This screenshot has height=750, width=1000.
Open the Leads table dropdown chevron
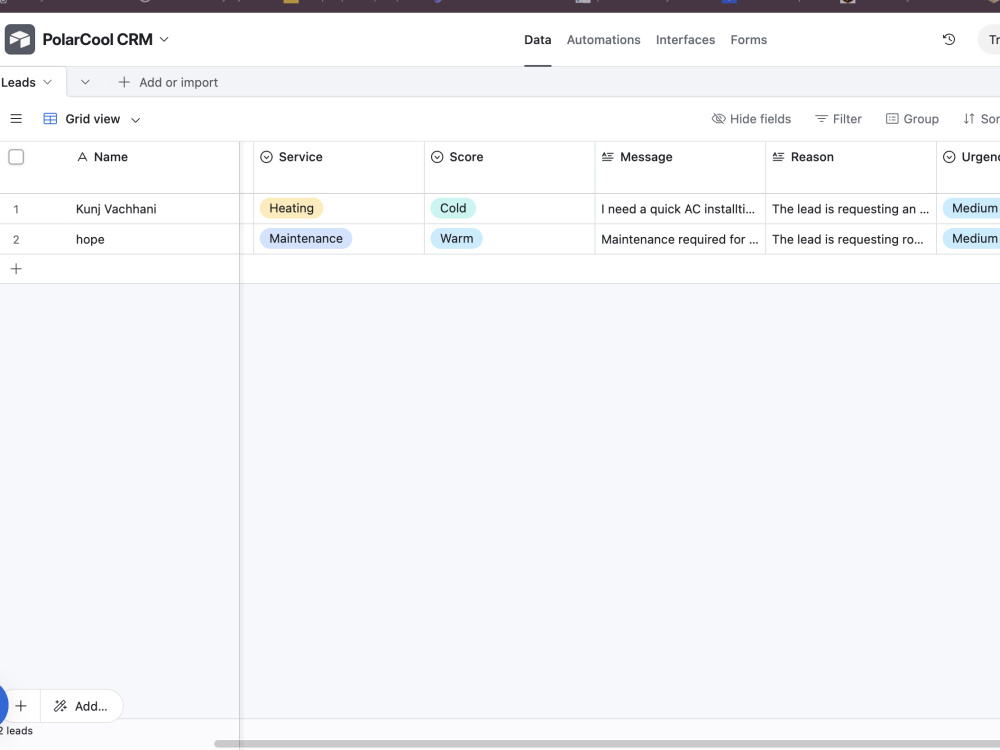click(x=47, y=82)
